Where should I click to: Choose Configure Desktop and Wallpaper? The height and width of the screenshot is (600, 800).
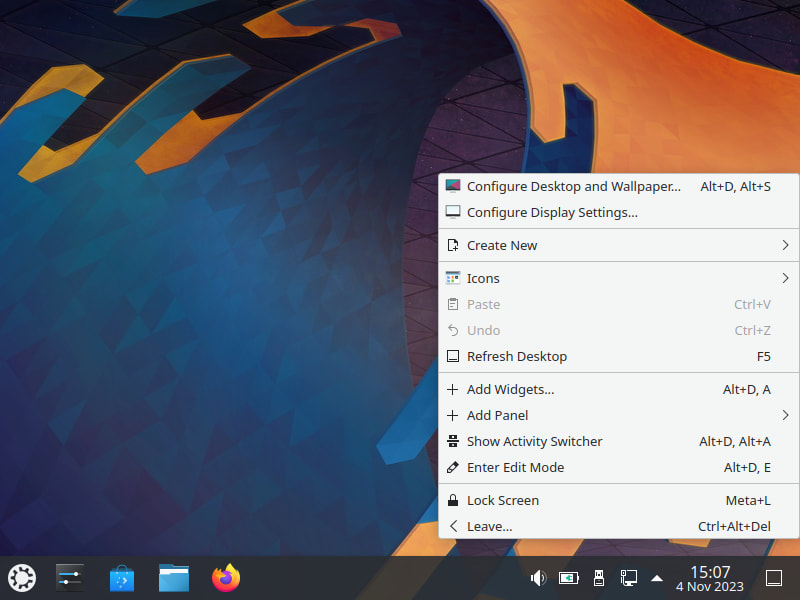619,186
